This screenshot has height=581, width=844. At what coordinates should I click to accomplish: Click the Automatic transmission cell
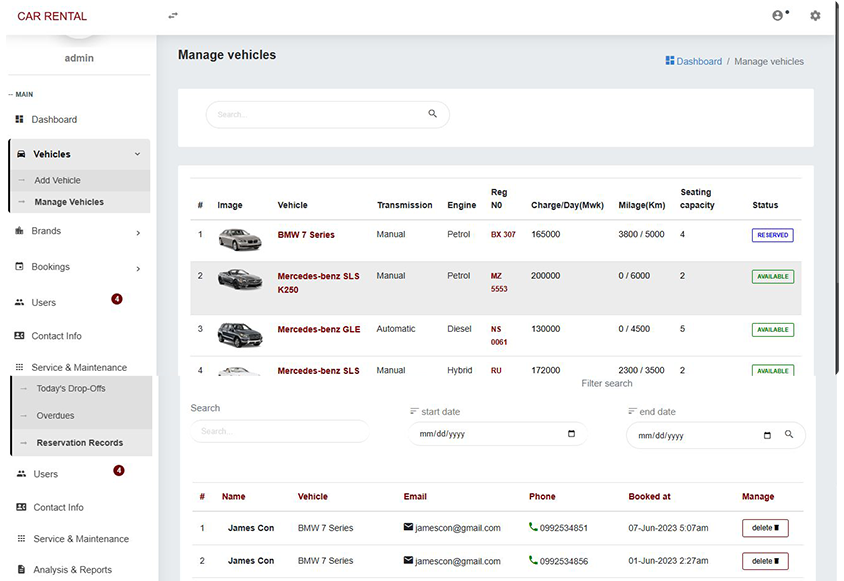396,328
